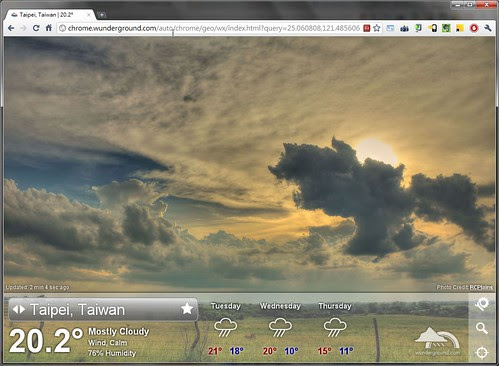The width and height of the screenshot is (499, 366).
Task: Minimize the Chrome window
Action: (x=458, y=5)
